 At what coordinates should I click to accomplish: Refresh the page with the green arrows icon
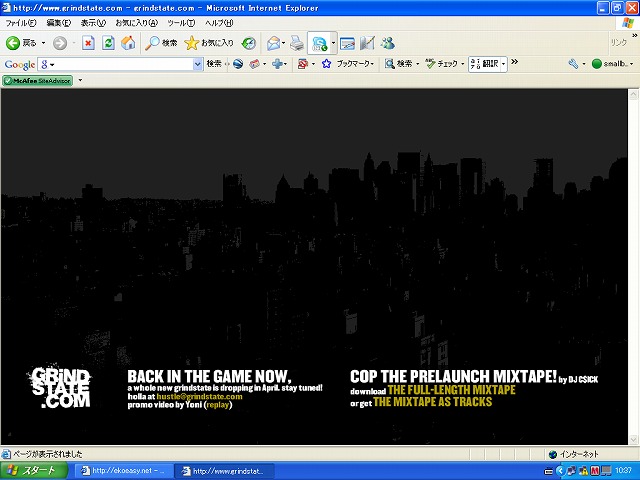tap(108, 43)
